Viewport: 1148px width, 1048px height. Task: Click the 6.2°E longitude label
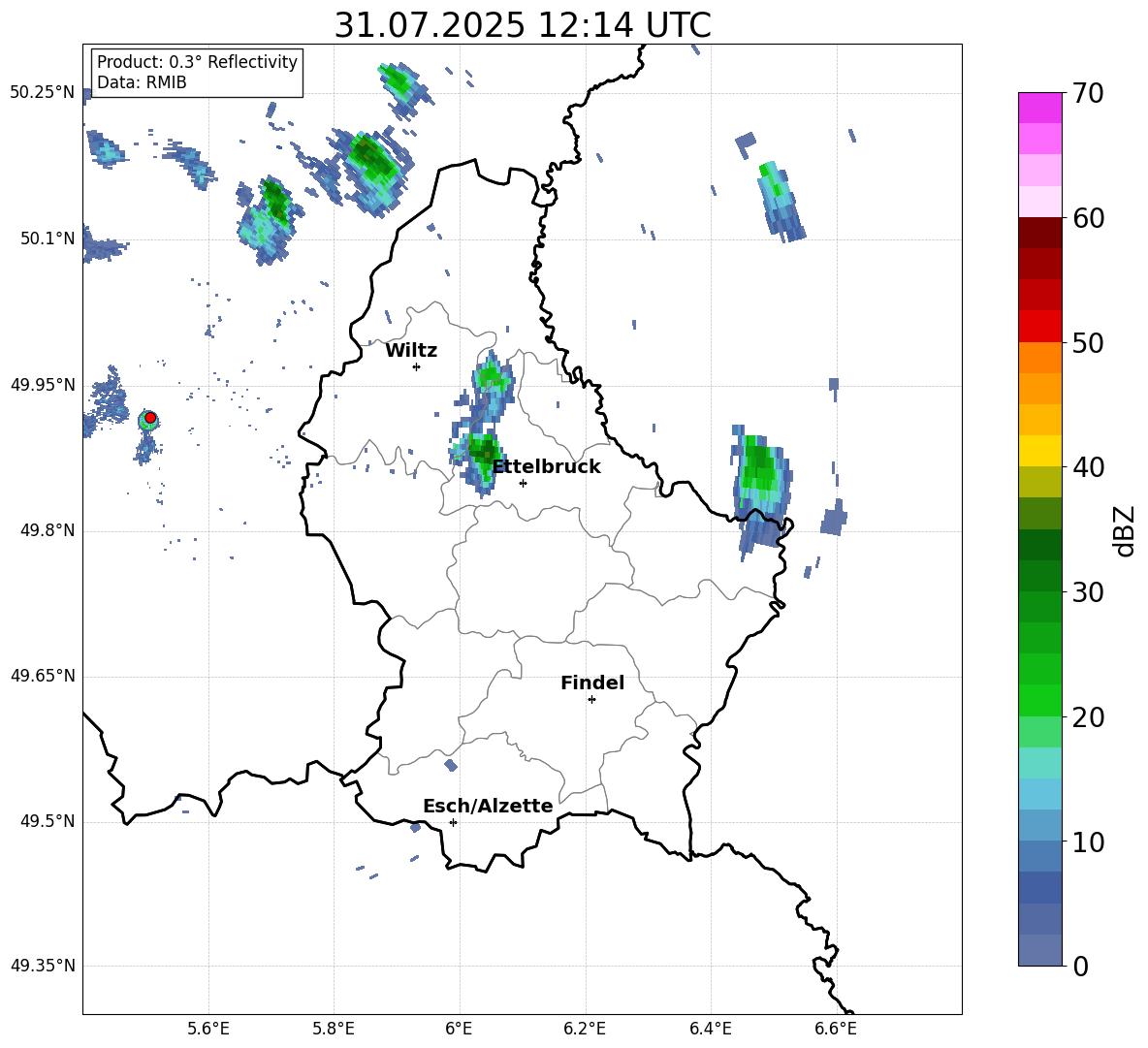(585, 1029)
